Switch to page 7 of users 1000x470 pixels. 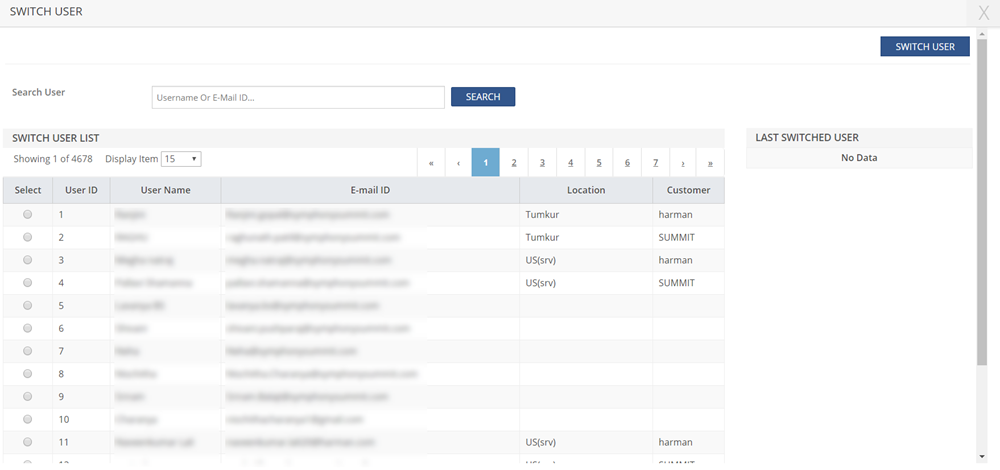point(655,162)
